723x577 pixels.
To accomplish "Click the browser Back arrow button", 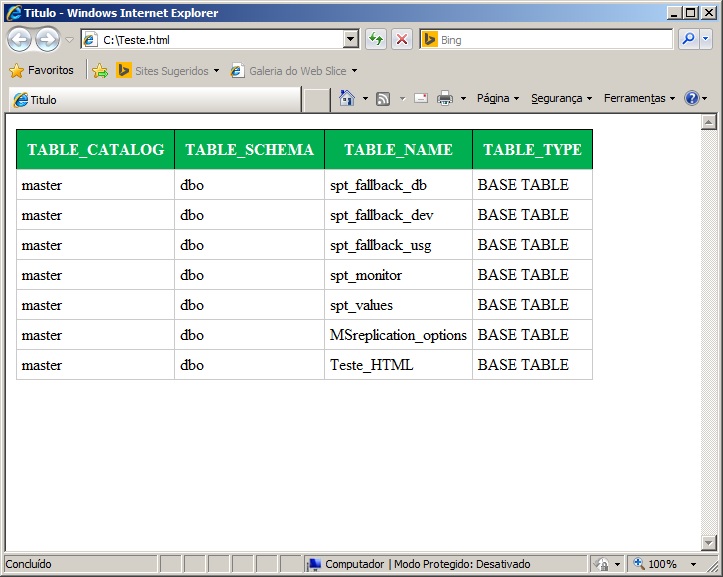I will point(19,40).
